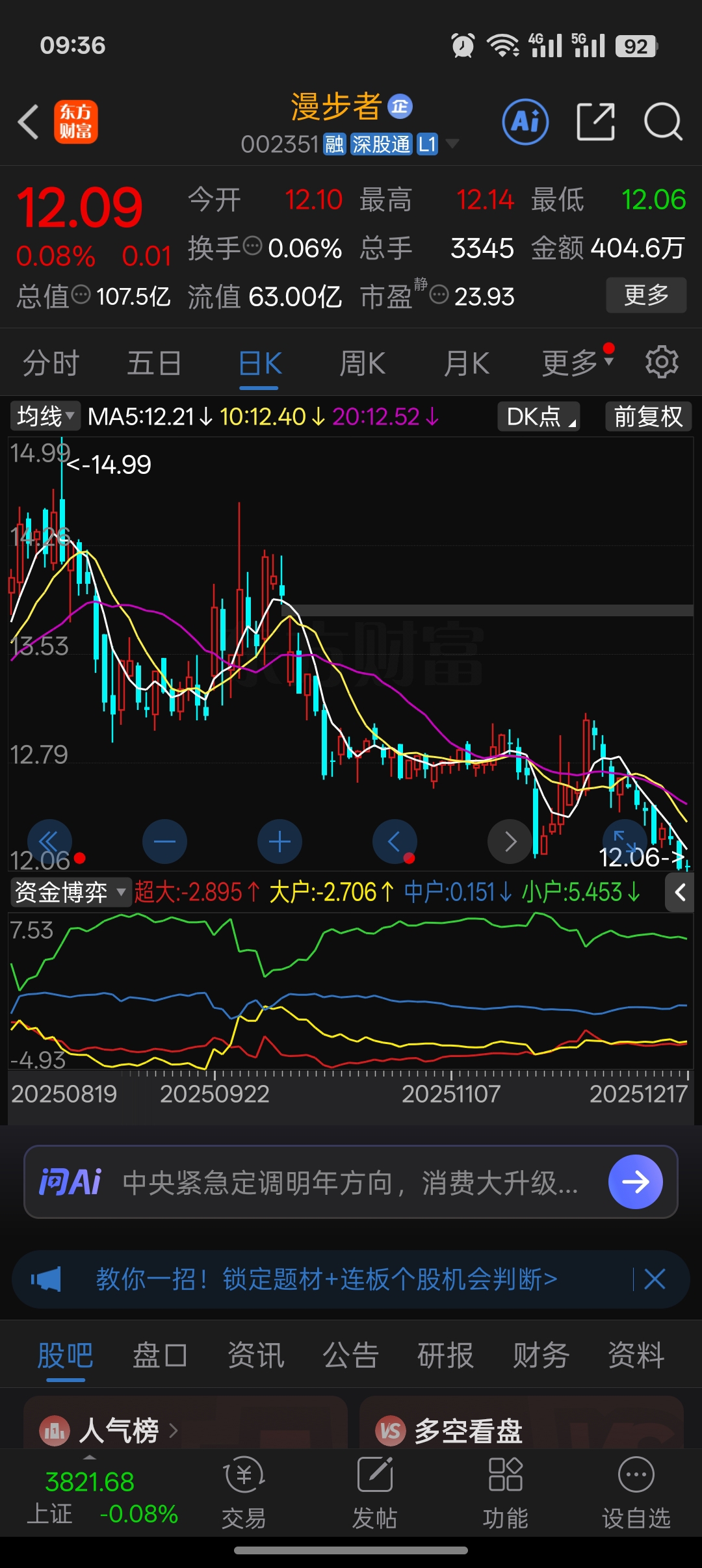Change 前复权 adjustment mode
The image size is (702, 1568).
648,417
